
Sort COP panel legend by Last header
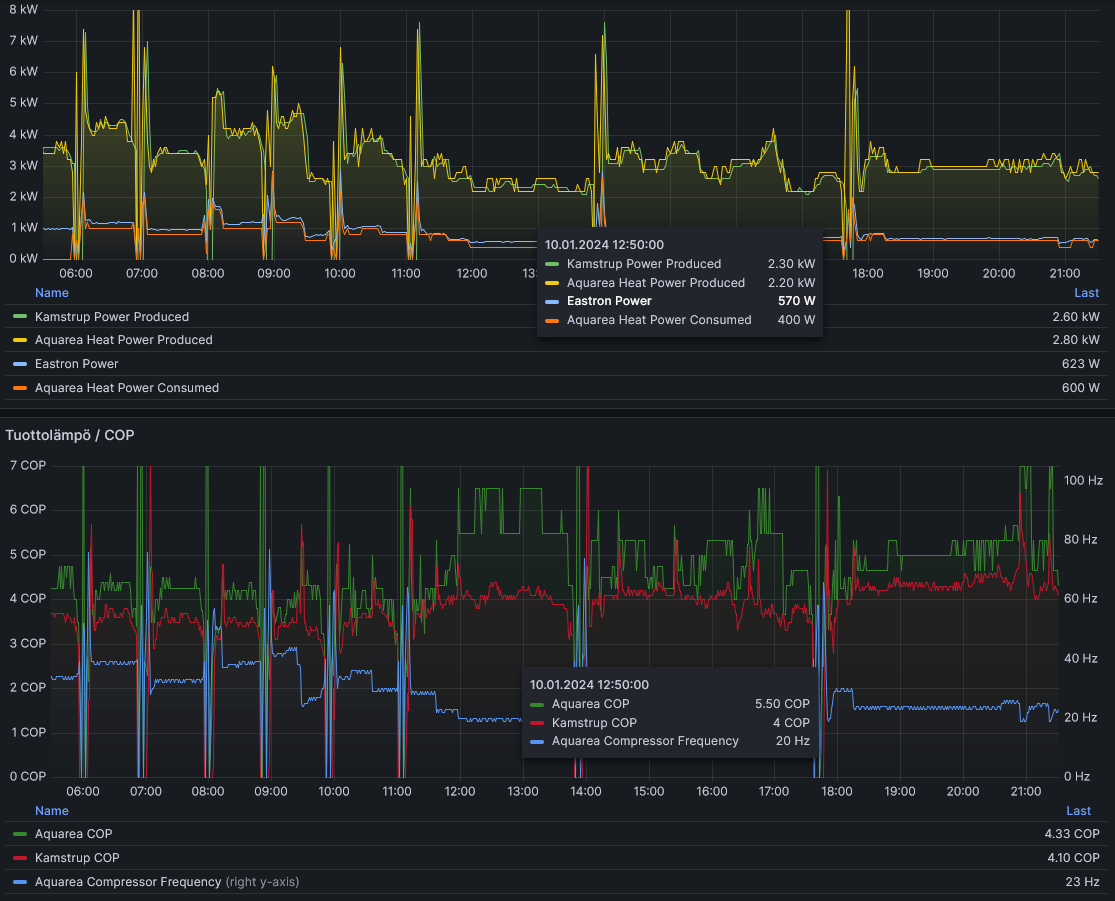coord(1079,811)
